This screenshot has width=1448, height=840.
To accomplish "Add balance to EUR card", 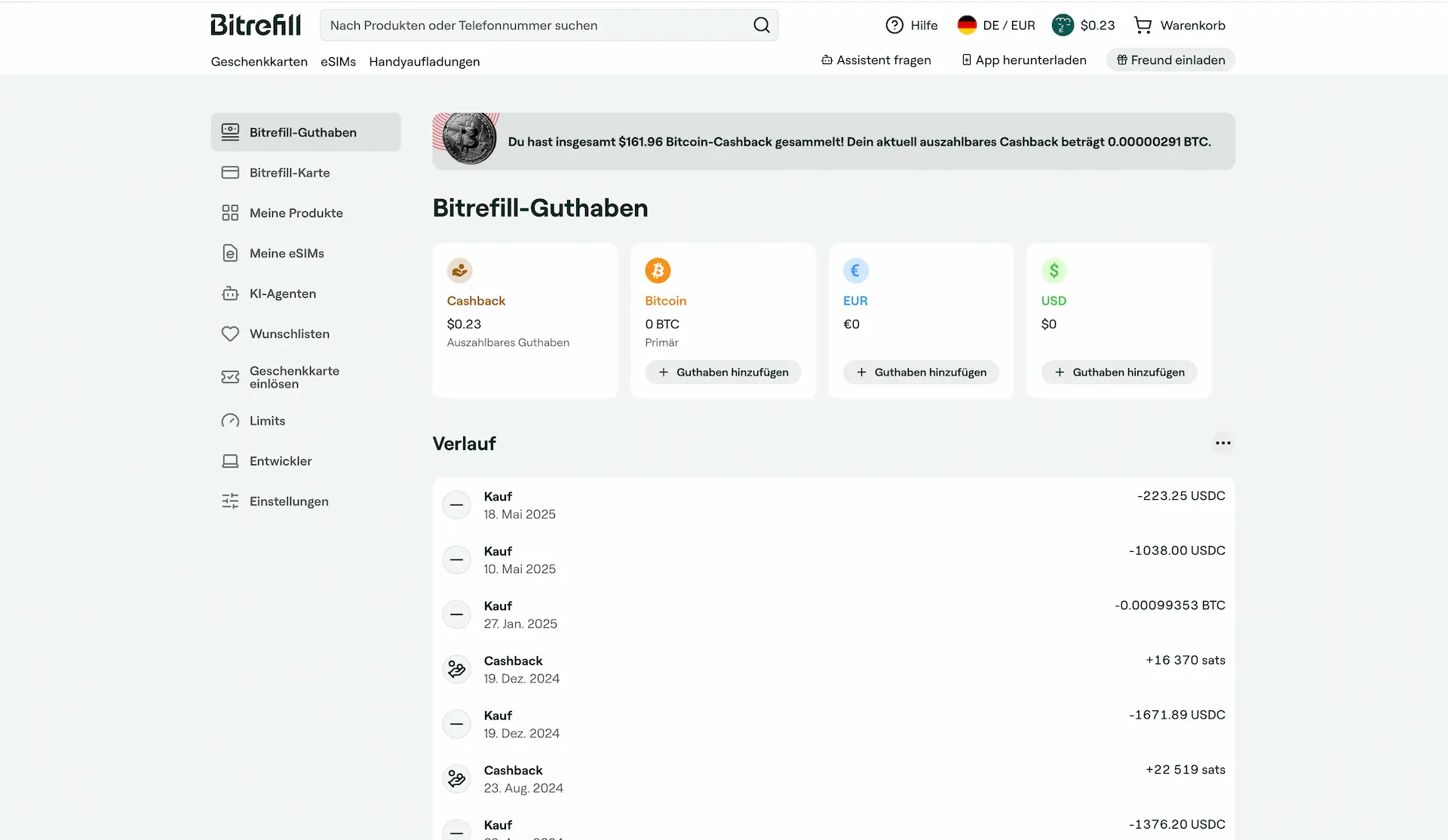I will (x=922, y=372).
